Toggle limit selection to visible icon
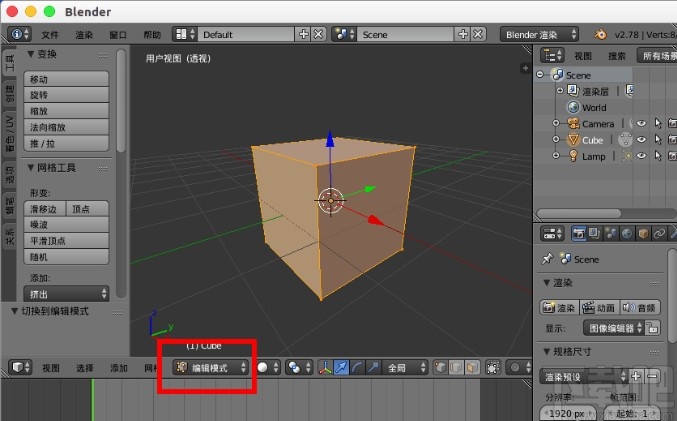The height and width of the screenshot is (421, 677). click(x=493, y=367)
